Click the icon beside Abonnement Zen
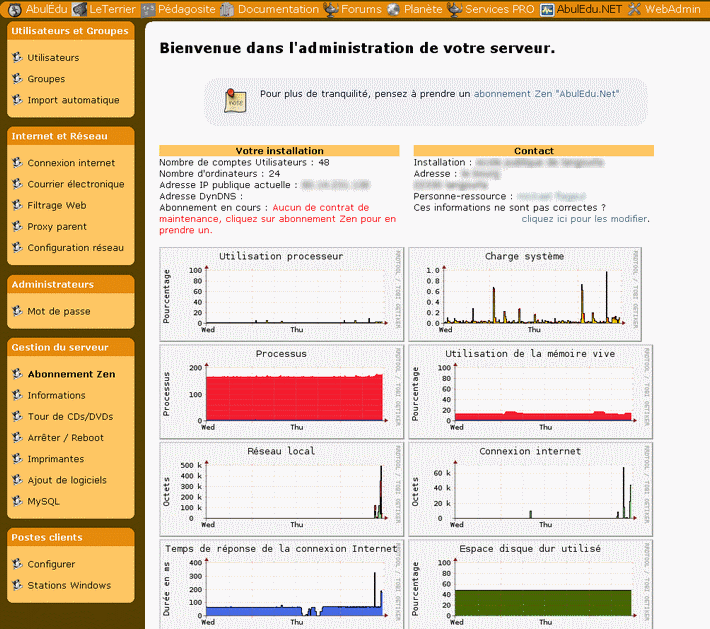The image size is (710, 629). point(17,374)
